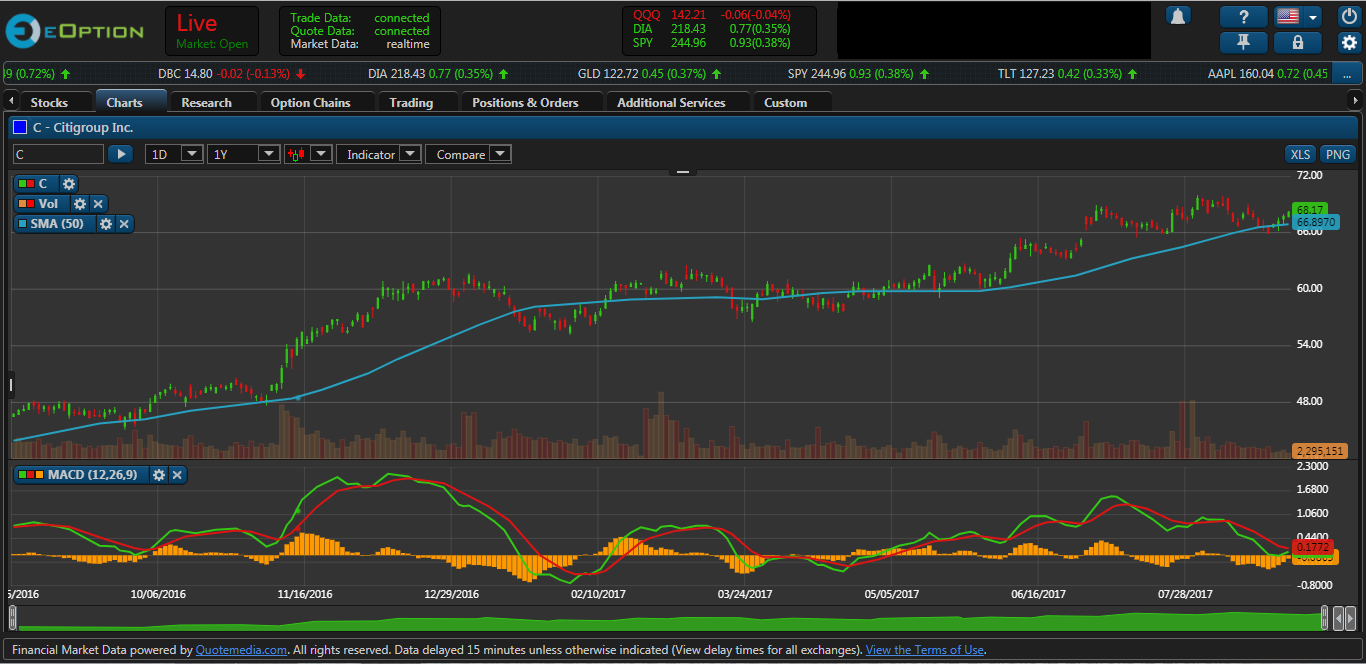The image size is (1366, 664).
Task: Click the MACD (12,26,9) legend label
Action: (92, 474)
